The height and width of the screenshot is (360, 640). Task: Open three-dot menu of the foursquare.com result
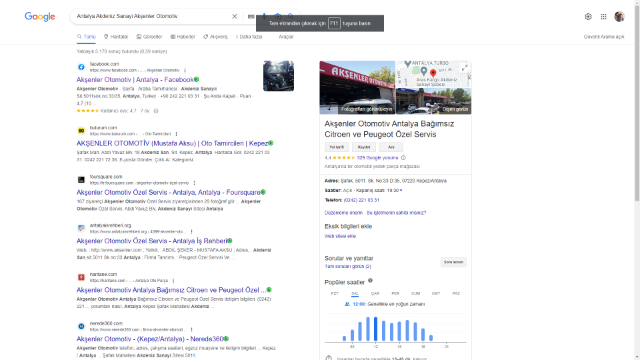[x=194, y=183]
